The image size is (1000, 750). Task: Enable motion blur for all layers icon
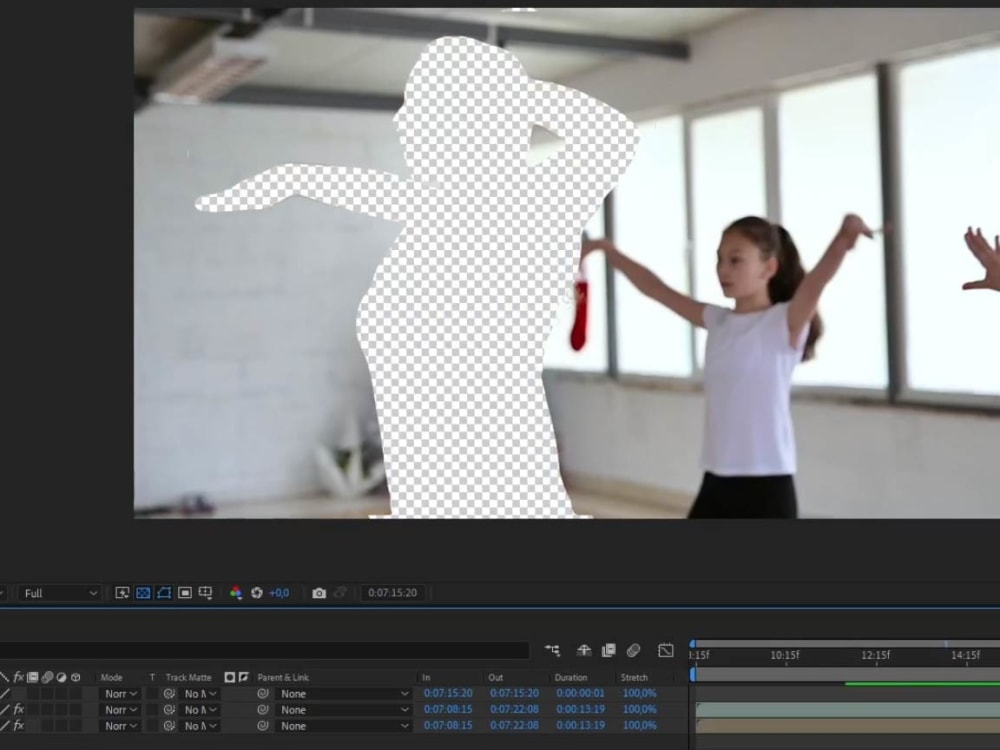pyautogui.click(x=633, y=650)
